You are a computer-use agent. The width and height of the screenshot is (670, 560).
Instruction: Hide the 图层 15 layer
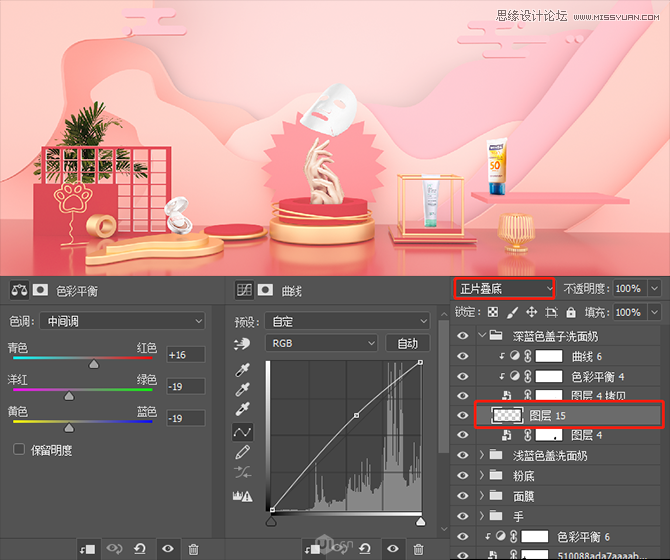462,416
